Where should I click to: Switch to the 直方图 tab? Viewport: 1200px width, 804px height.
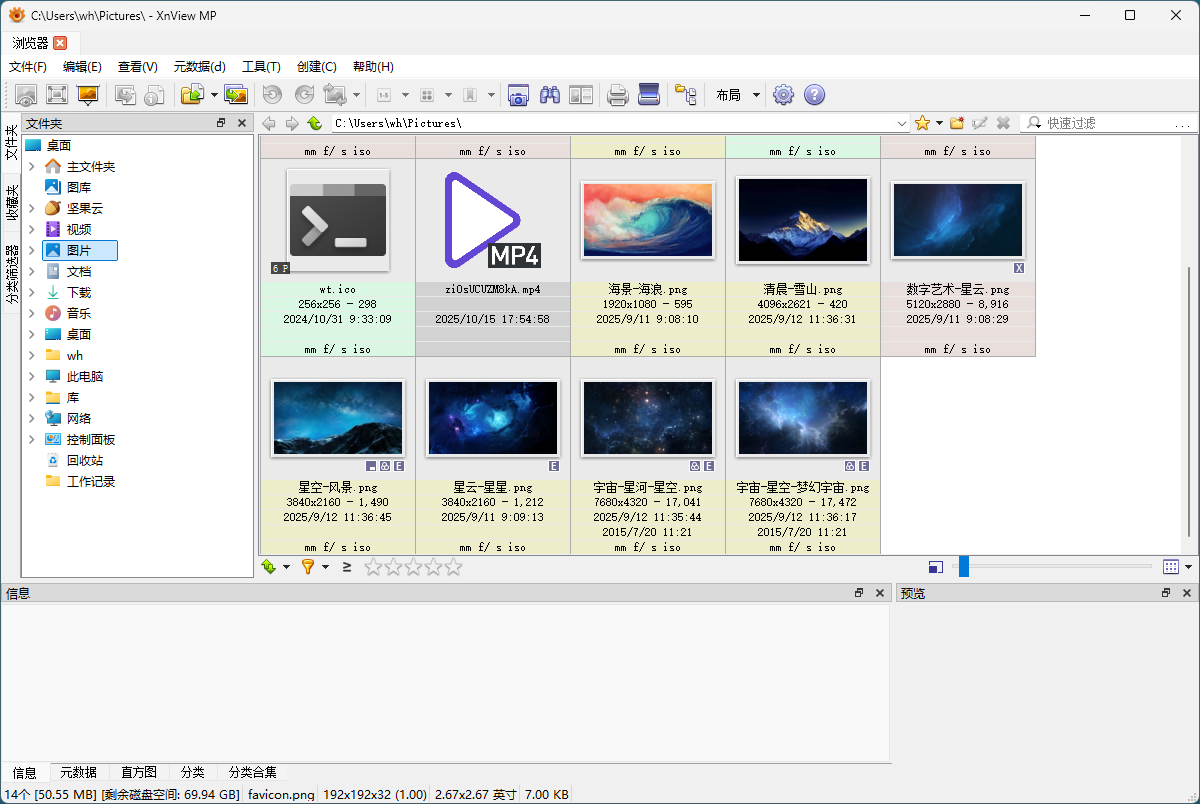pos(139,772)
